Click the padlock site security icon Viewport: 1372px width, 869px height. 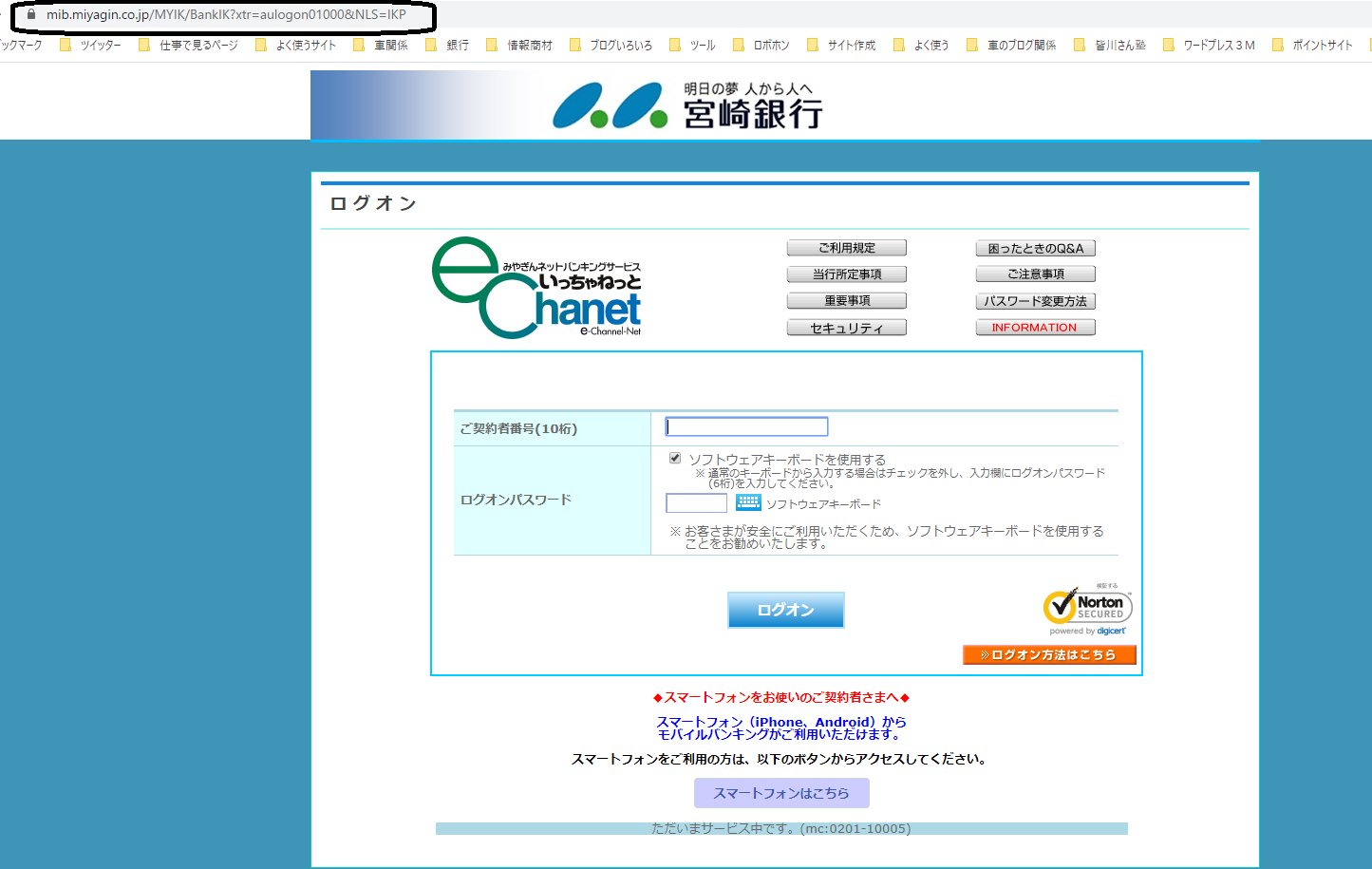[x=30, y=14]
